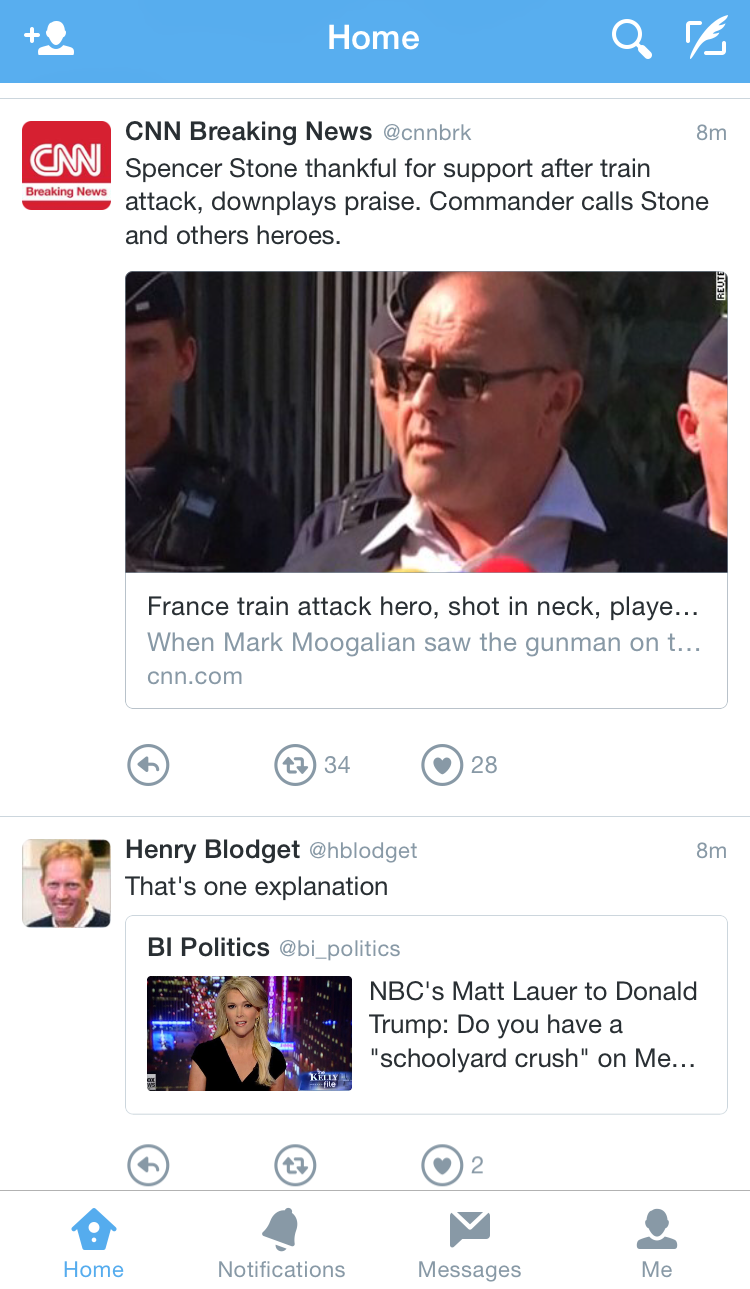View Henry Blodget's profile photo

click(66, 883)
